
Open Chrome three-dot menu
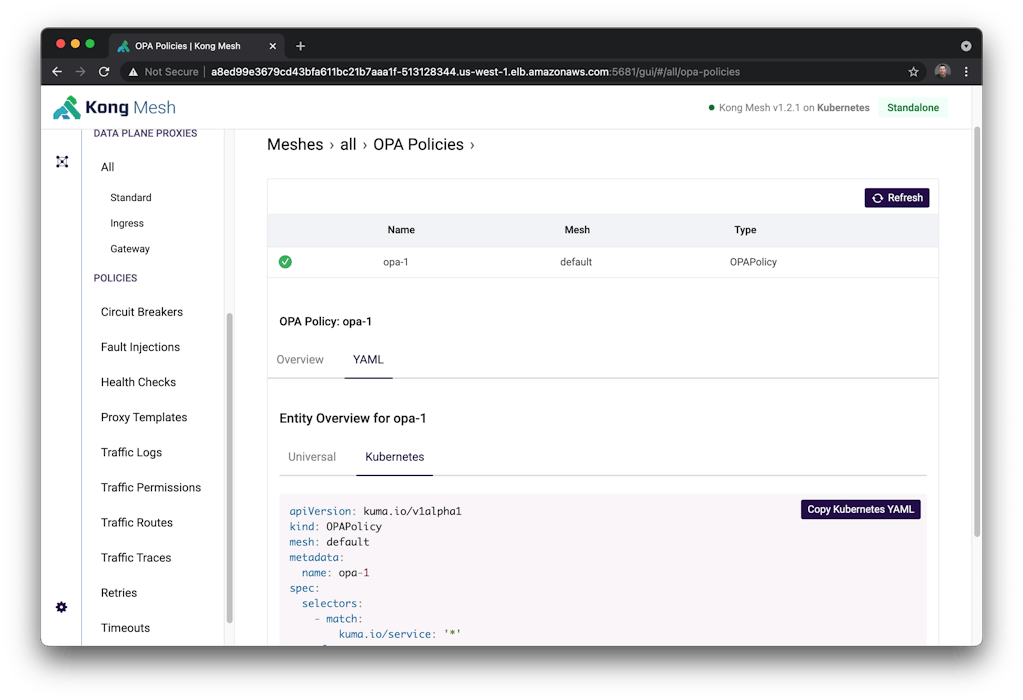pos(966,72)
